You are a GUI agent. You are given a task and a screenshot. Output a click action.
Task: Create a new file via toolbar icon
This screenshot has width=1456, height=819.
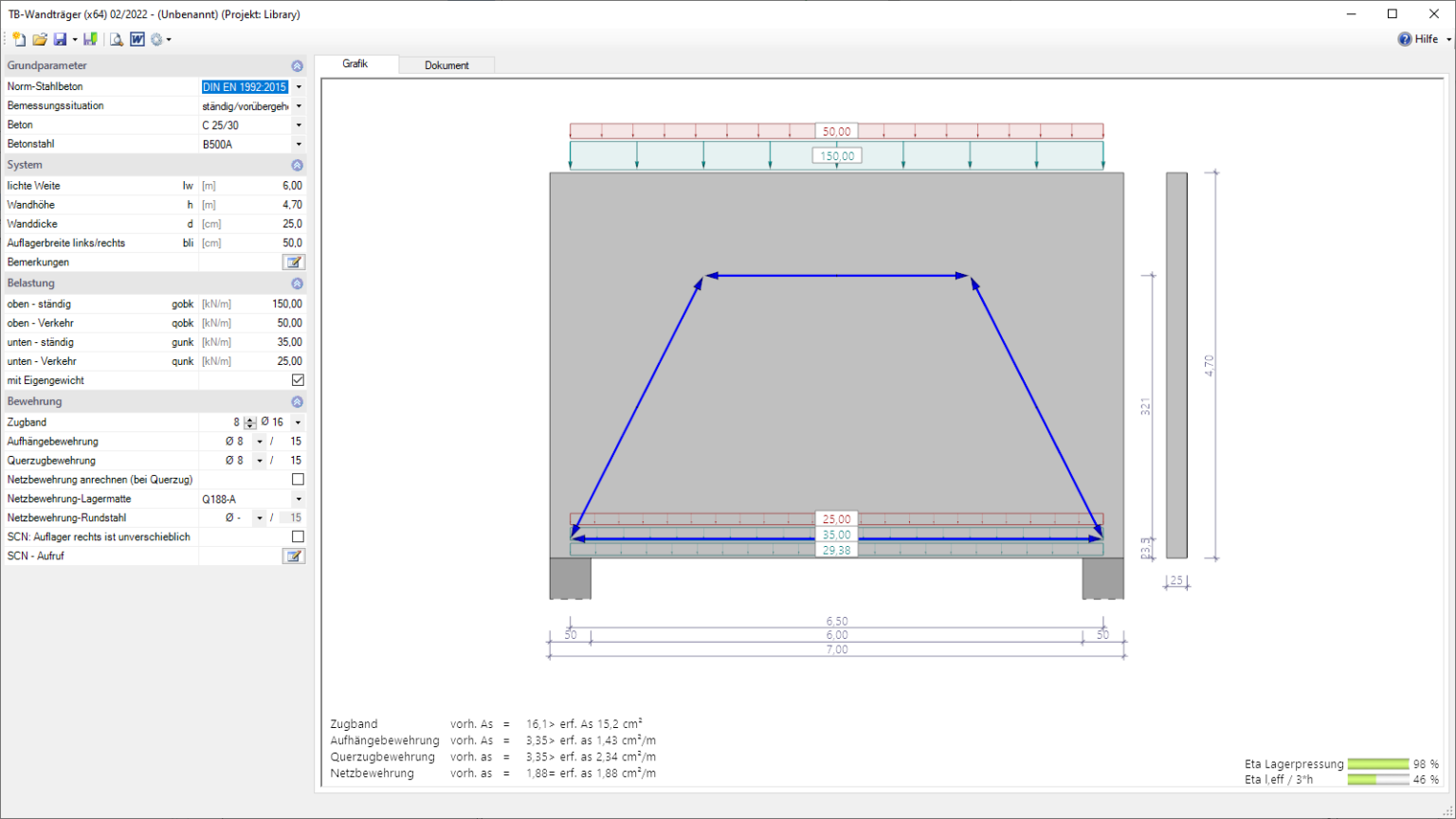click(19, 39)
